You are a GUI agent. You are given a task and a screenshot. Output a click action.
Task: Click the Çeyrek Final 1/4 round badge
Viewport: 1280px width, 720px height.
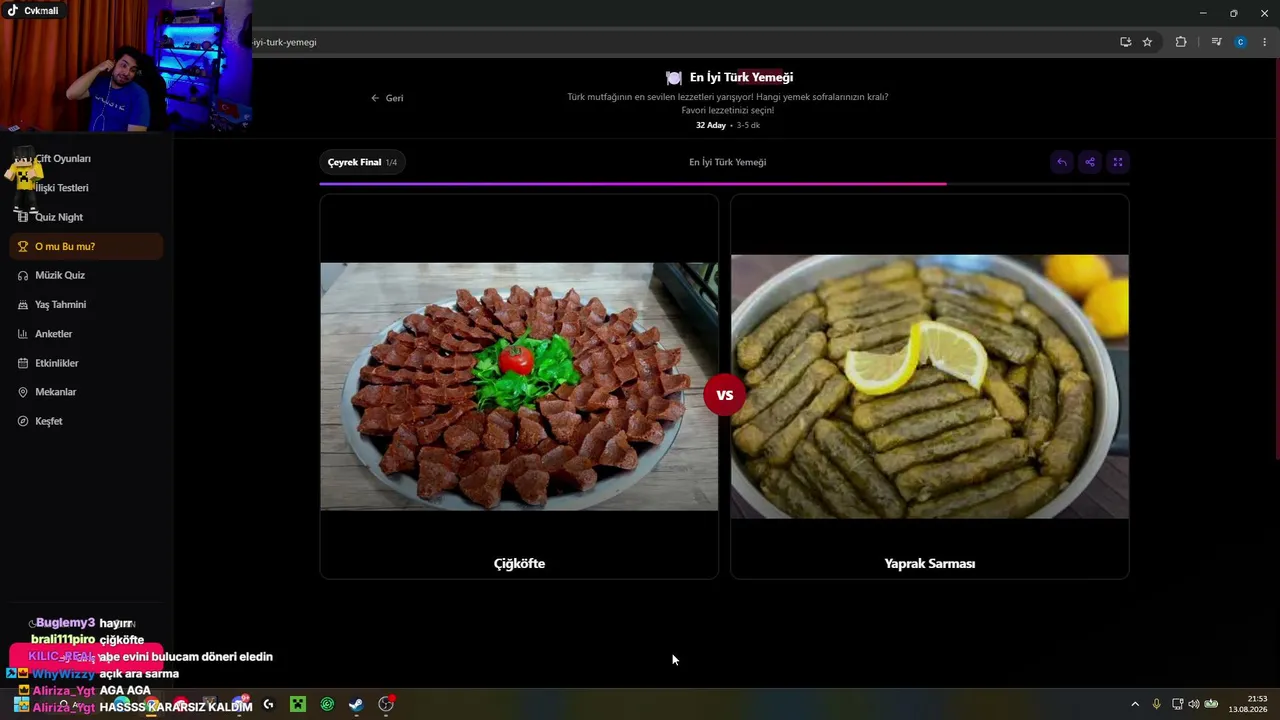[362, 162]
